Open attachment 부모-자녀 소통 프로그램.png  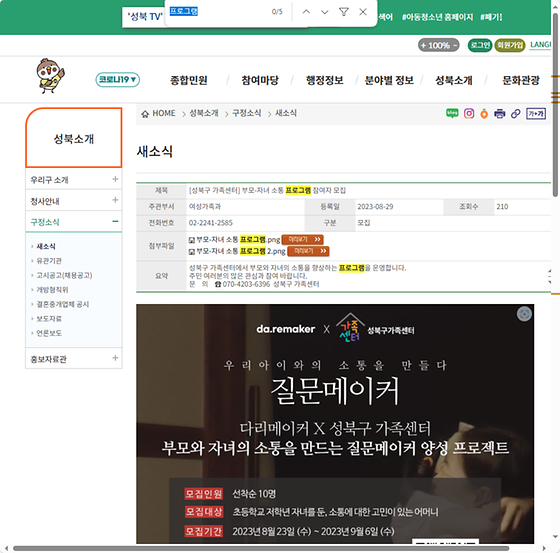coord(238,239)
